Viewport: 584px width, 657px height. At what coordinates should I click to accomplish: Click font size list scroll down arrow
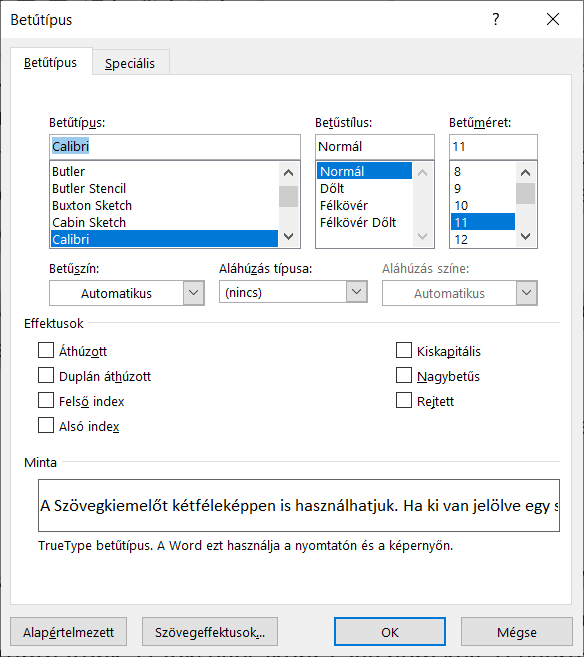click(525, 236)
